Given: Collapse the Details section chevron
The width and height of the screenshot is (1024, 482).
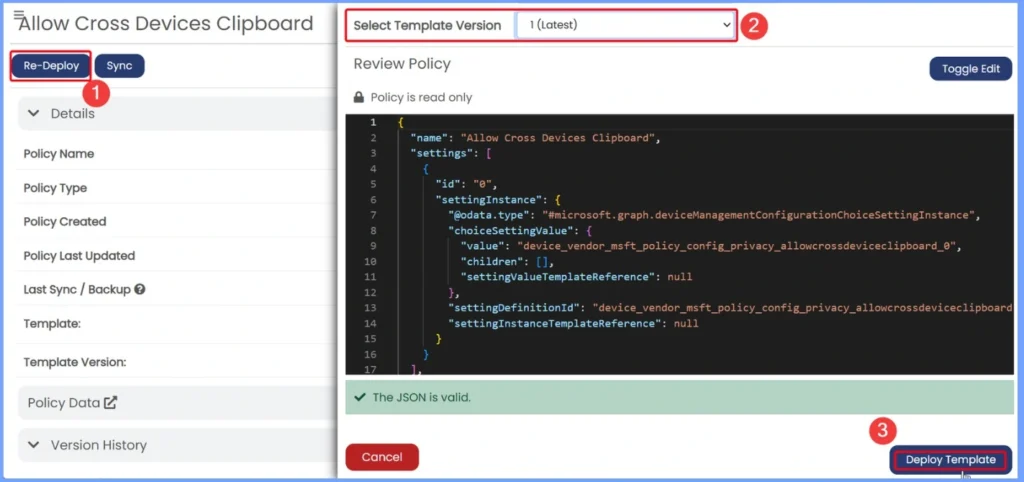Looking at the screenshot, I should 34,114.
